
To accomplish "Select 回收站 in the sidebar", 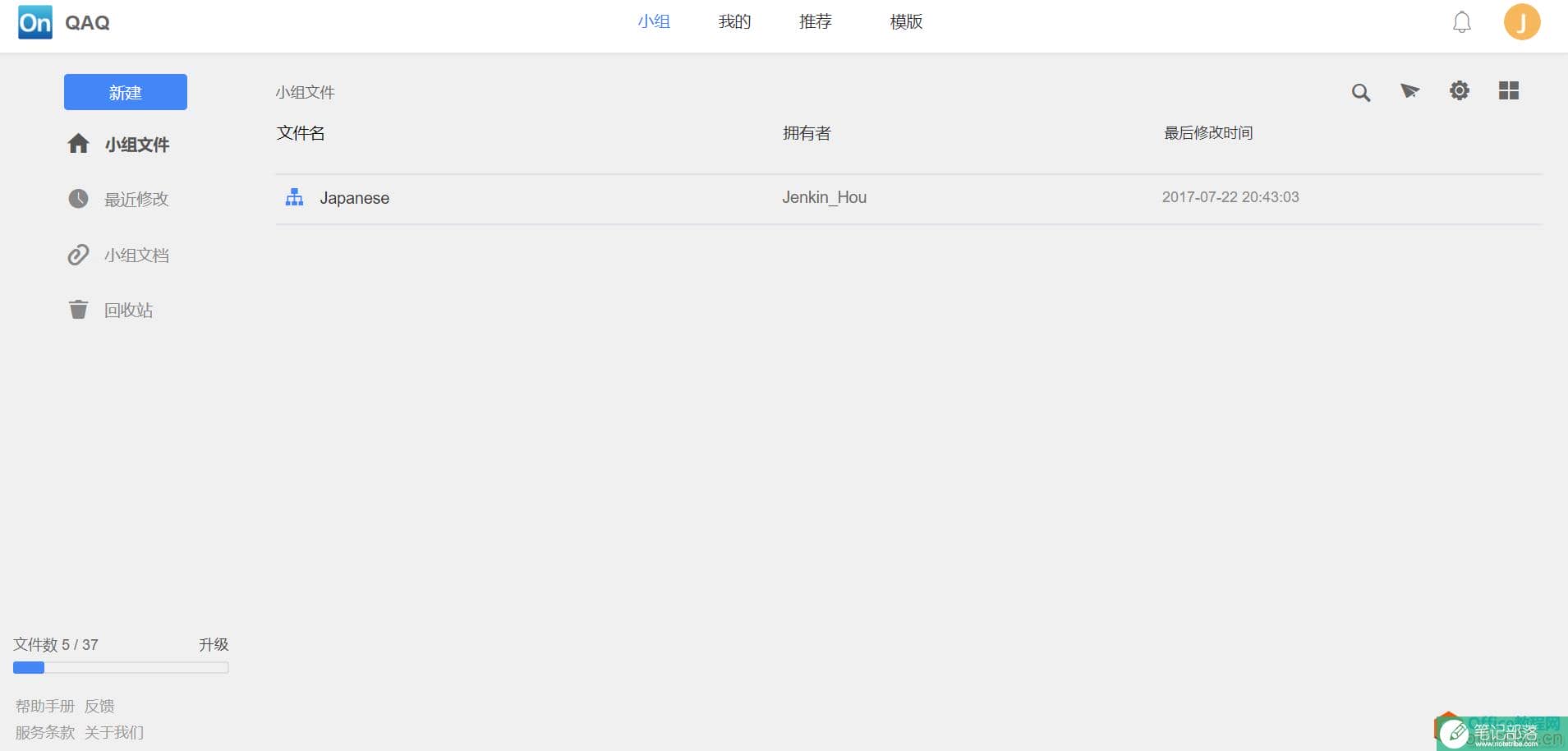I will (x=128, y=311).
